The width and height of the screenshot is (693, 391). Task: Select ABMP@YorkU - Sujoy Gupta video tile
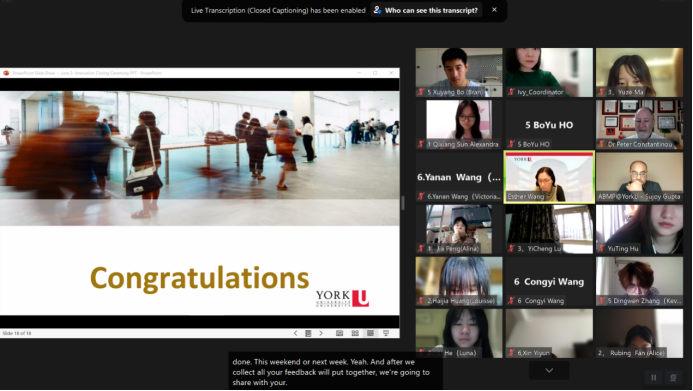pyautogui.click(x=640, y=177)
